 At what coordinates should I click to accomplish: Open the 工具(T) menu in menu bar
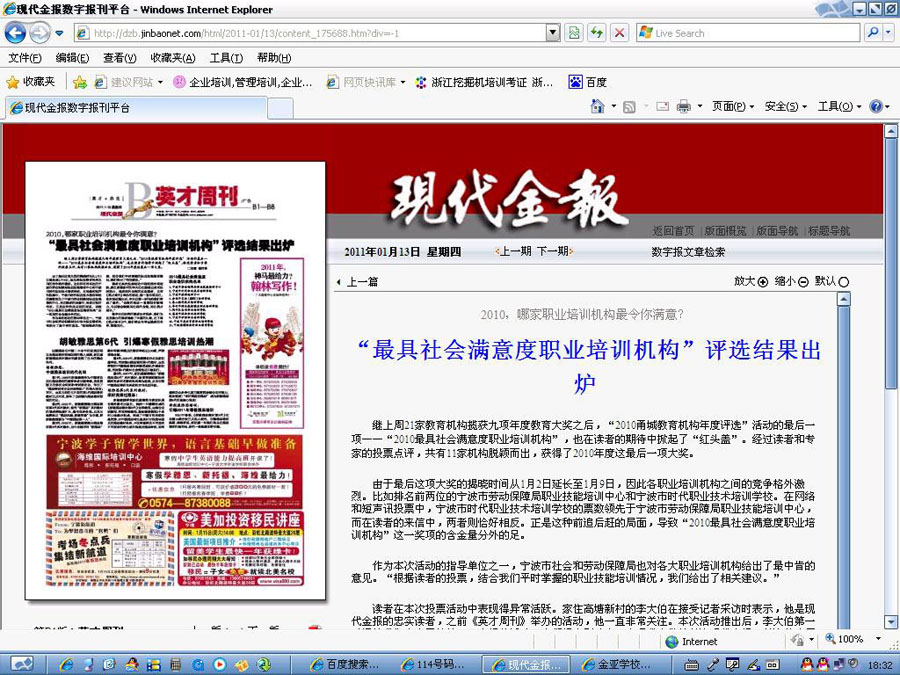(x=226, y=58)
